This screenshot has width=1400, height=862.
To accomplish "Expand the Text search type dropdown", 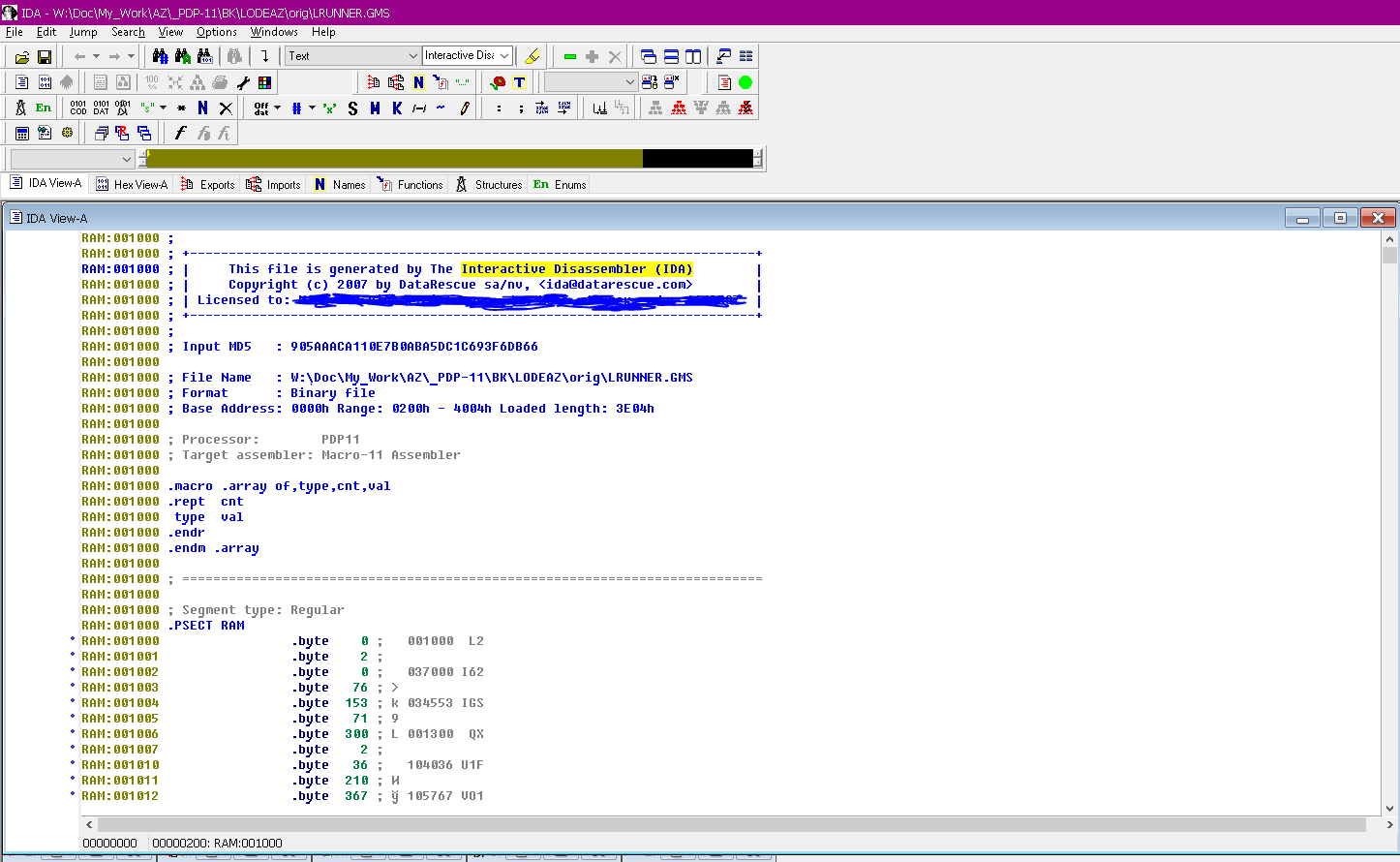I will tap(412, 56).
